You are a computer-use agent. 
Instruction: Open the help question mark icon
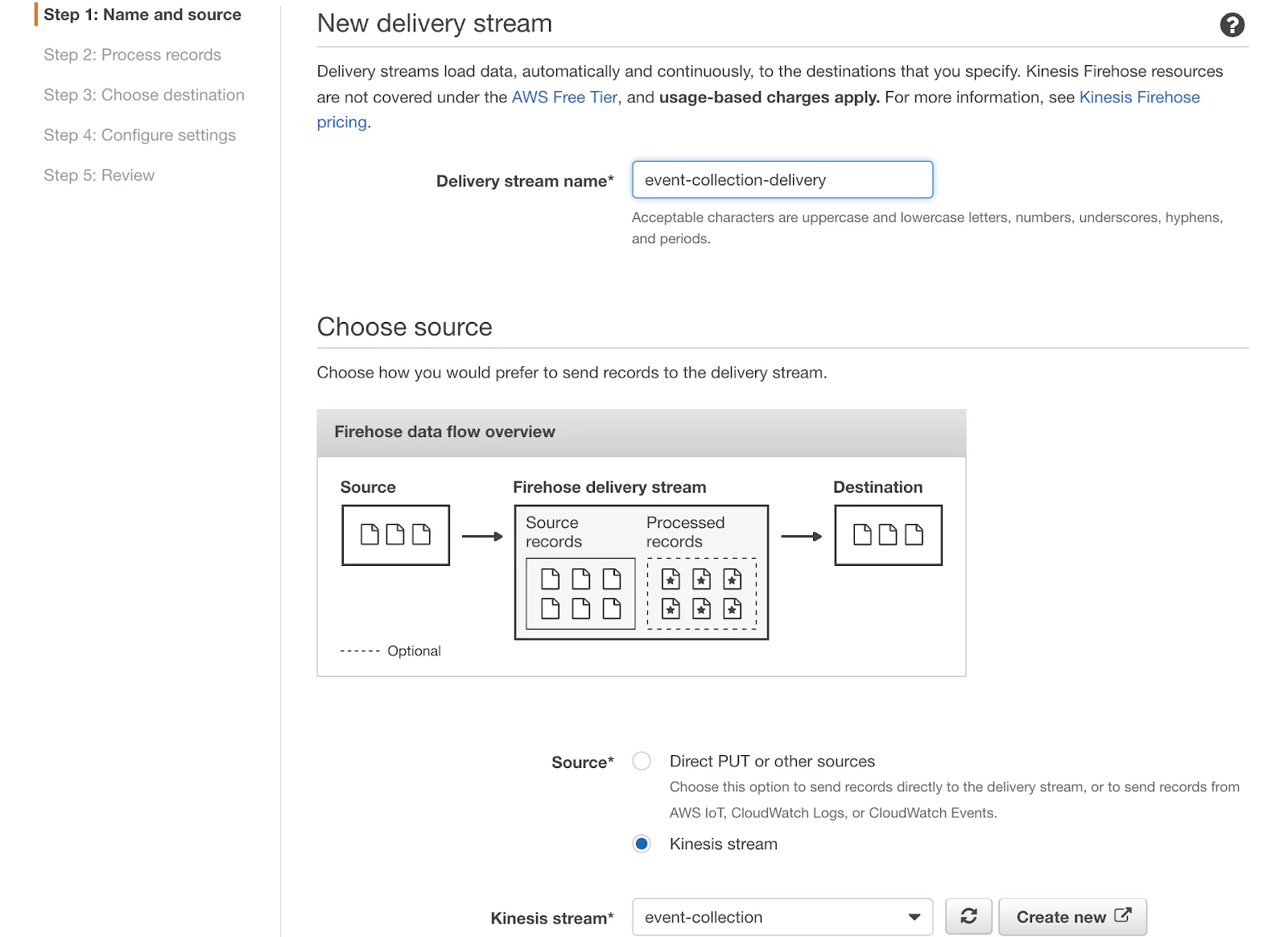pos(1232,25)
